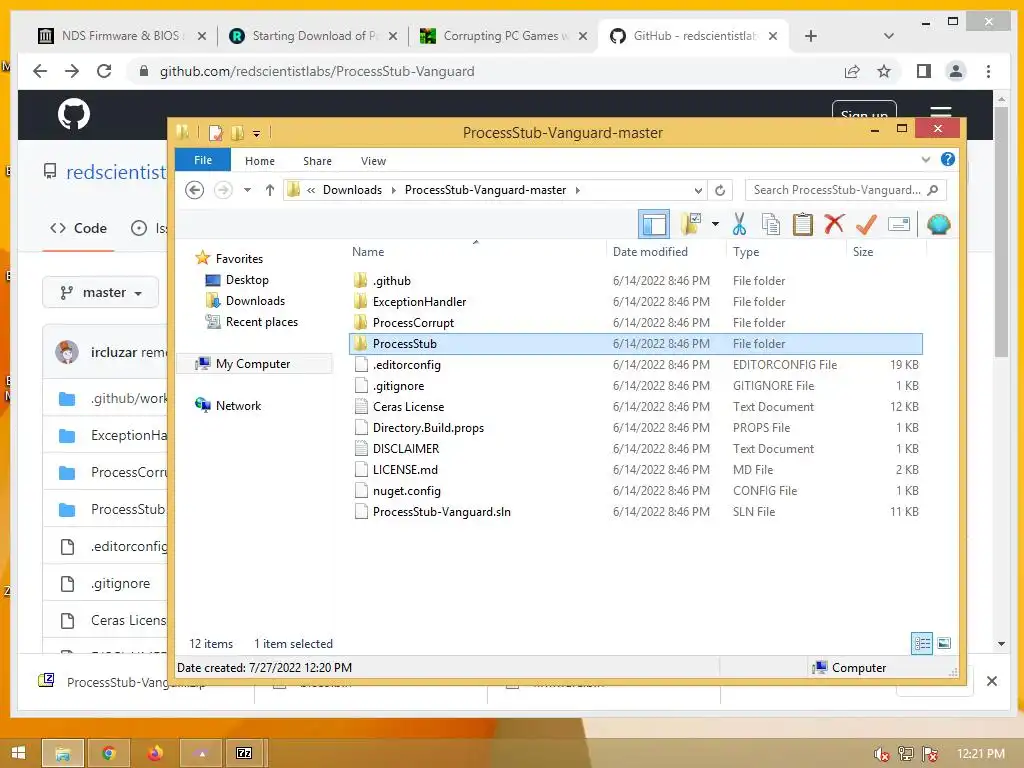Sort by the Type column header
1024x768 pixels.
click(746, 251)
